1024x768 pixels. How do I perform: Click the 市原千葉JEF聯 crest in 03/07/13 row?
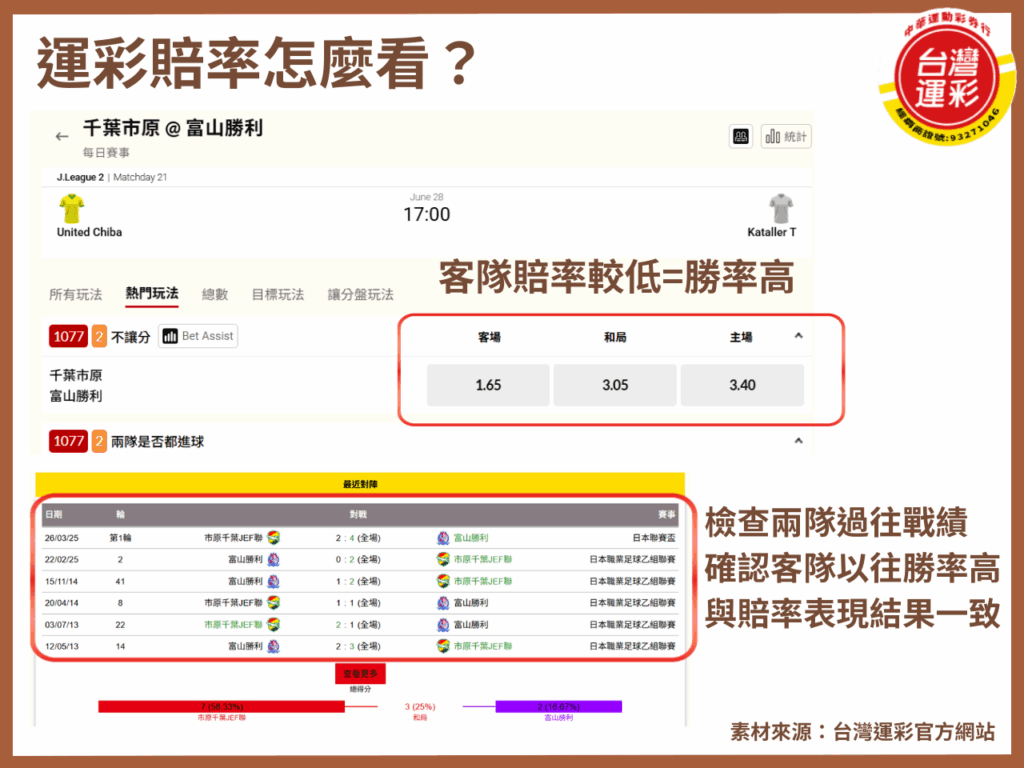(274, 625)
